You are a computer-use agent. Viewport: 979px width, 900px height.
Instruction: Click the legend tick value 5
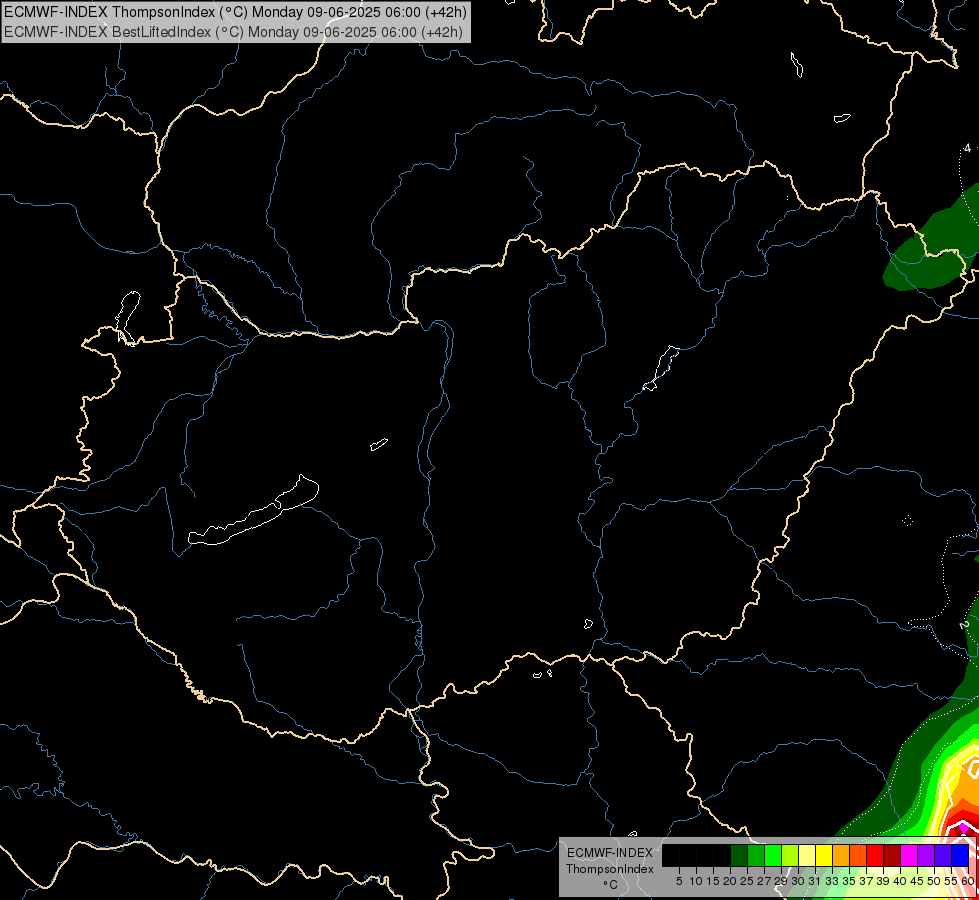tap(679, 881)
